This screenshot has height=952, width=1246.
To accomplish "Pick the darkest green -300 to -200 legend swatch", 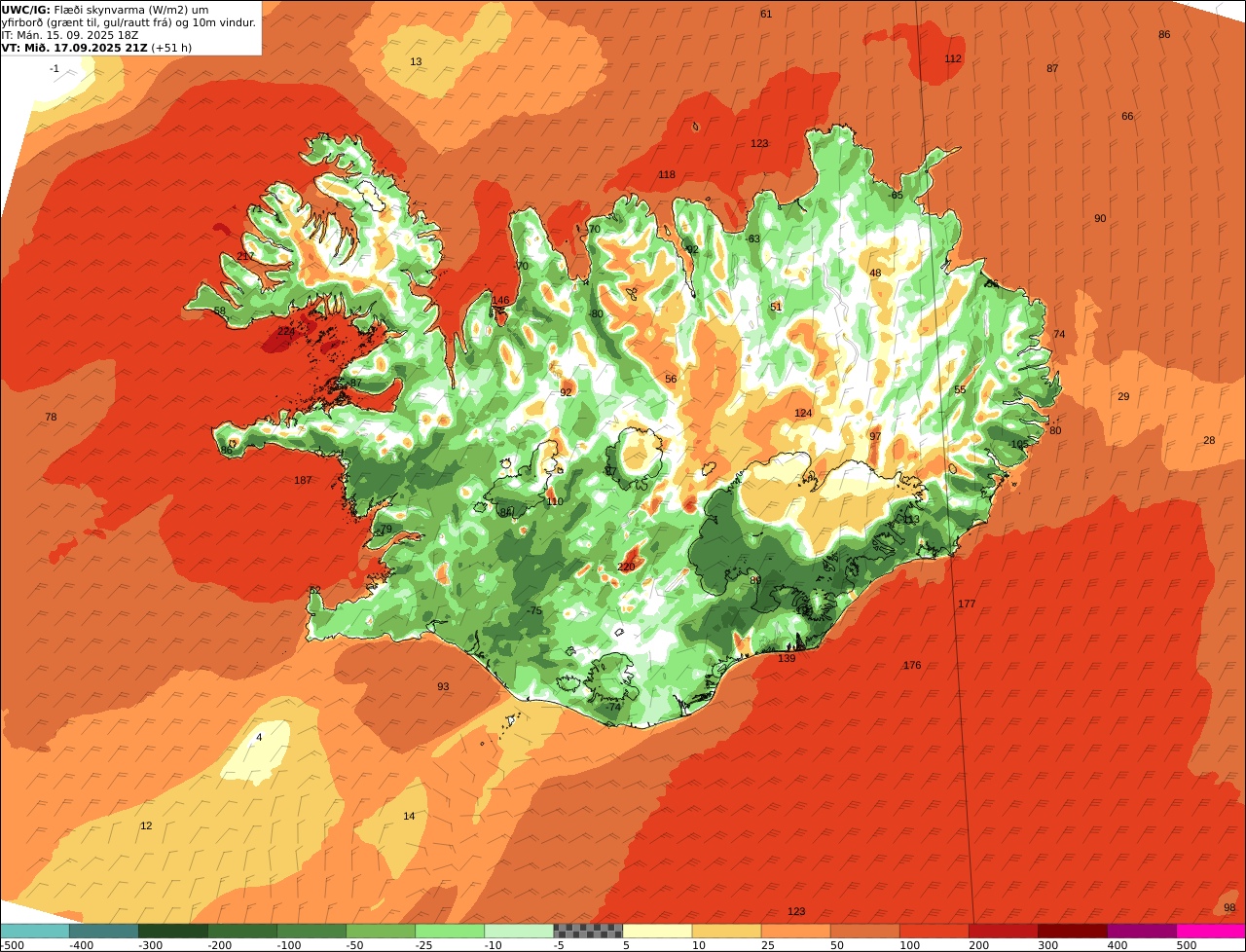I will [x=173, y=931].
